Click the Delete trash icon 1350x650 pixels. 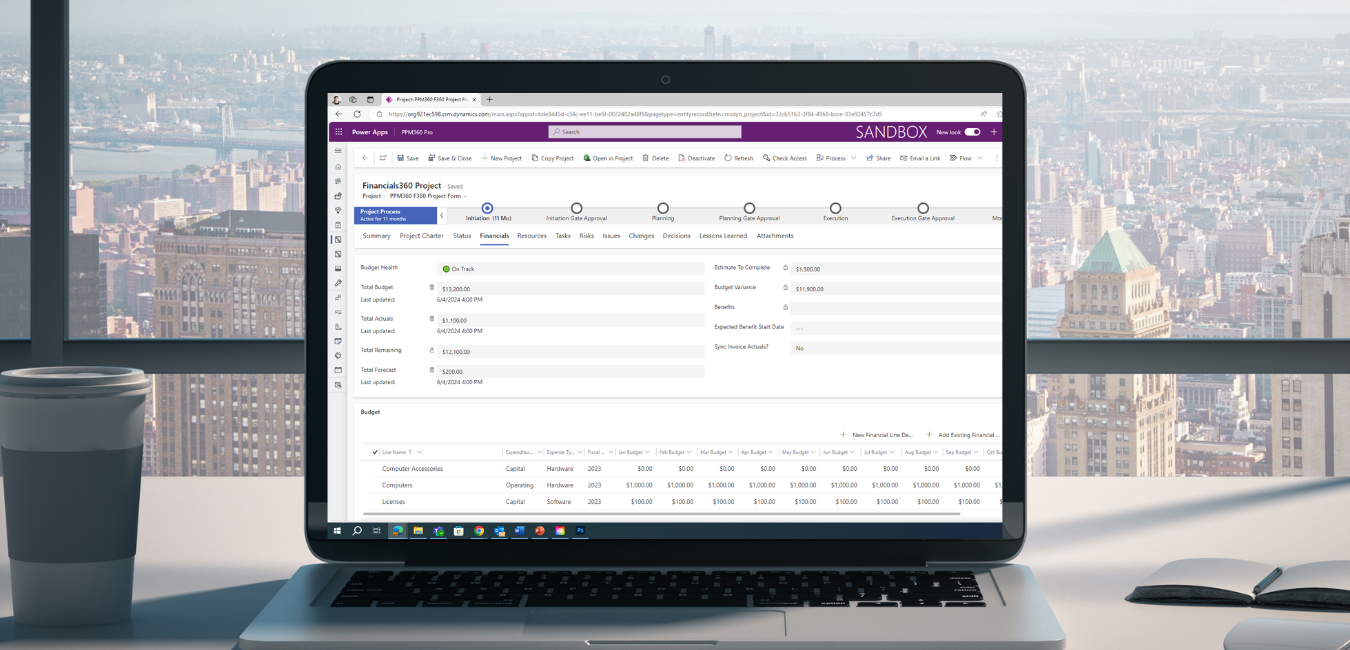646,158
